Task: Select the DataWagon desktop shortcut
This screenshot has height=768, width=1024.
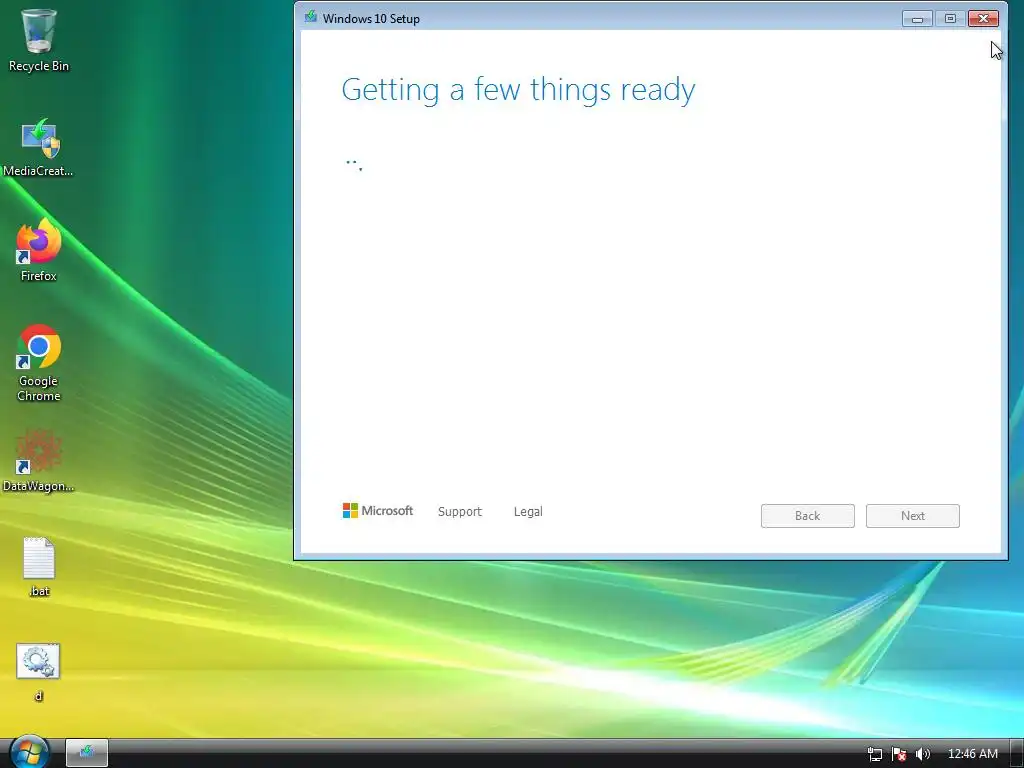Action: (x=39, y=461)
